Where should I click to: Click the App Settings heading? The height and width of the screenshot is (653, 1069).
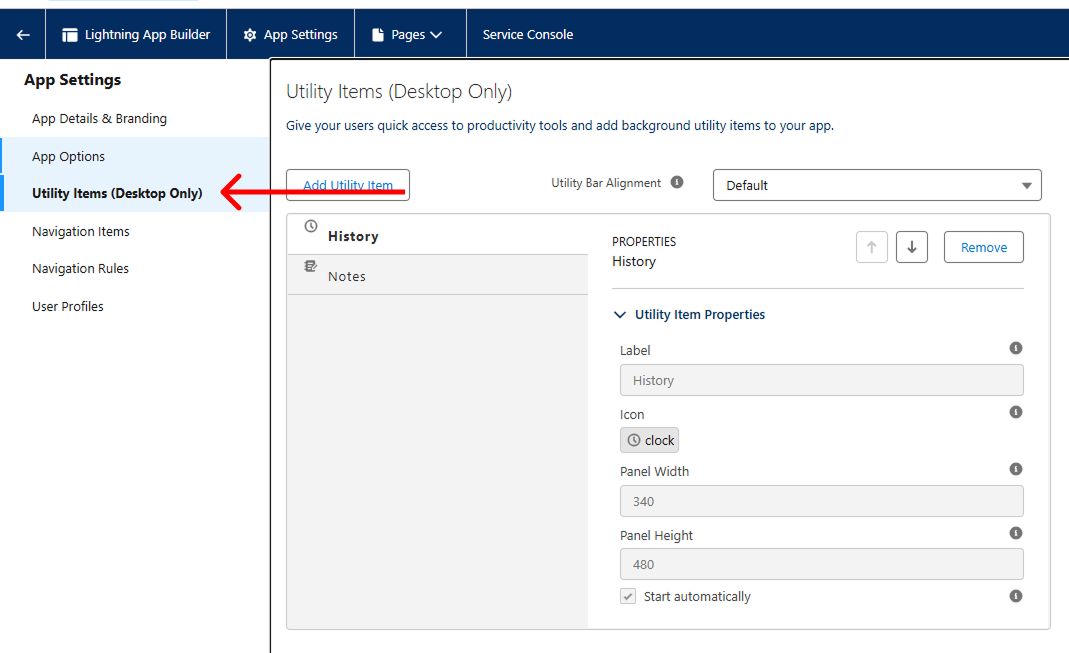click(72, 80)
